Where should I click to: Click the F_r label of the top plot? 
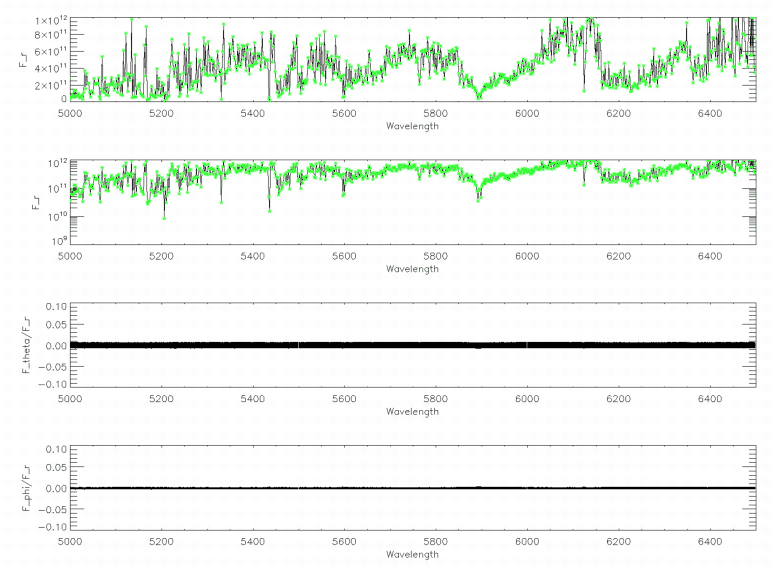pos(23,60)
